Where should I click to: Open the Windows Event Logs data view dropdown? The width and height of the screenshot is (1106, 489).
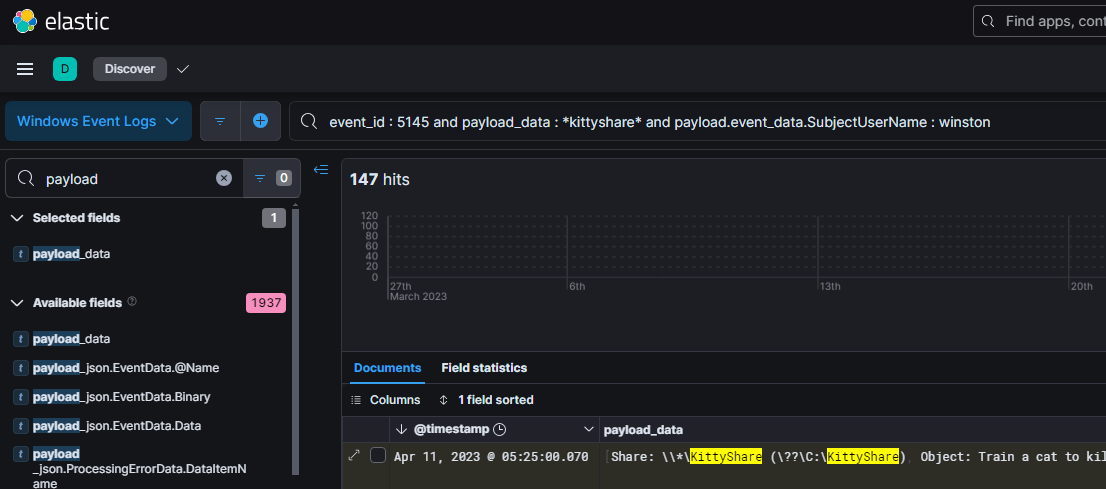coord(98,121)
